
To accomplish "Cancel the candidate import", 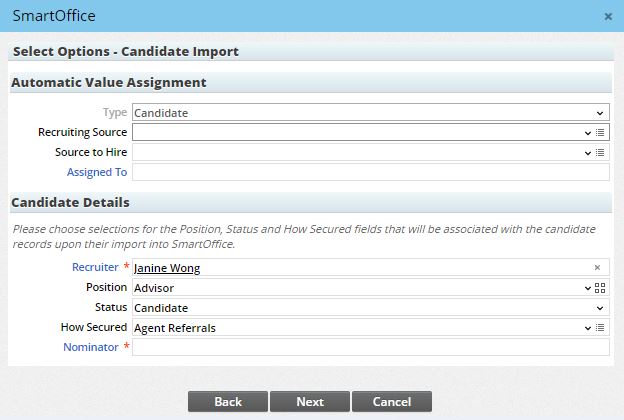I will tap(392, 401).
